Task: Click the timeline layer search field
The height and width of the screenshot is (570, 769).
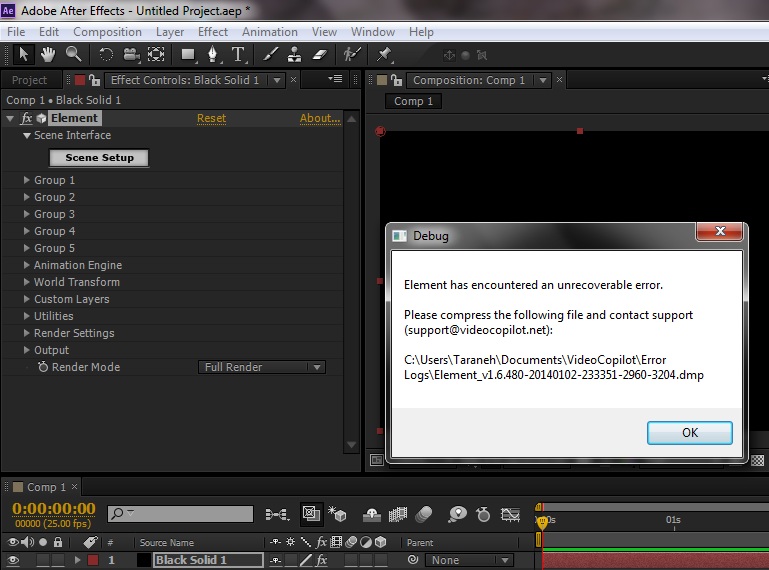Action: (x=180, y=514)
